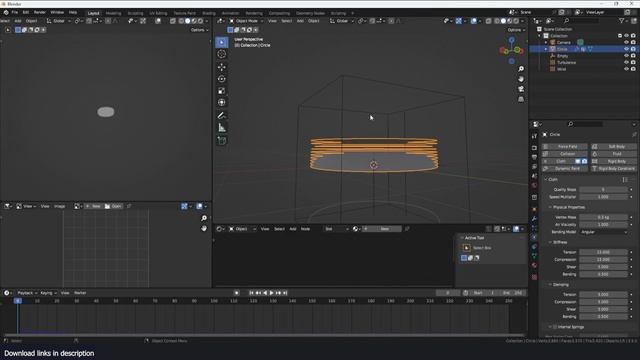Toggle camera view with the camera gizmo
The height and width of the screenshot is (360, 640).
pos(521,89)
